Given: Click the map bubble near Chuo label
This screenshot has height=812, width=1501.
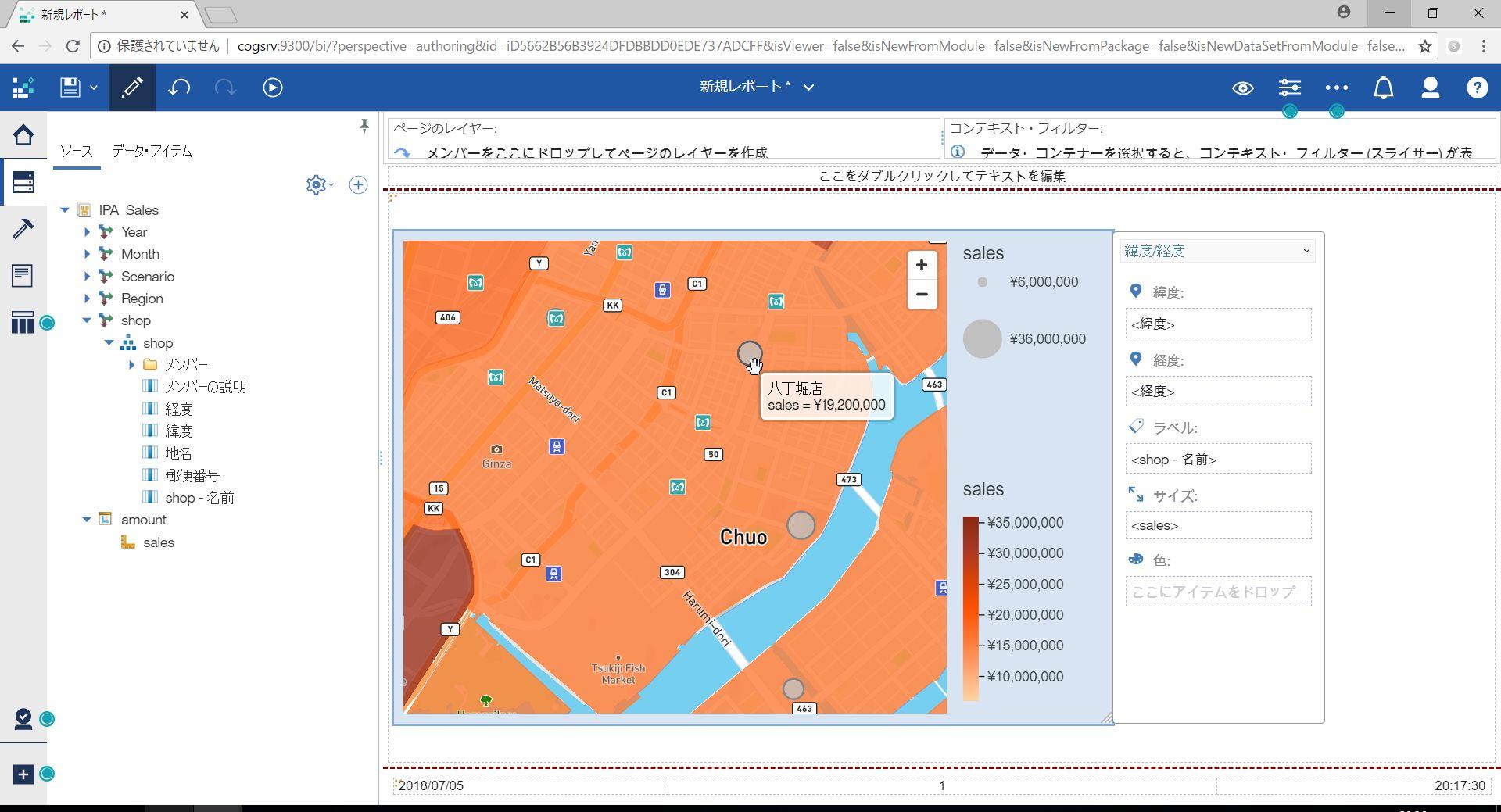Looking at the screenshot, I should click(801, 525).
